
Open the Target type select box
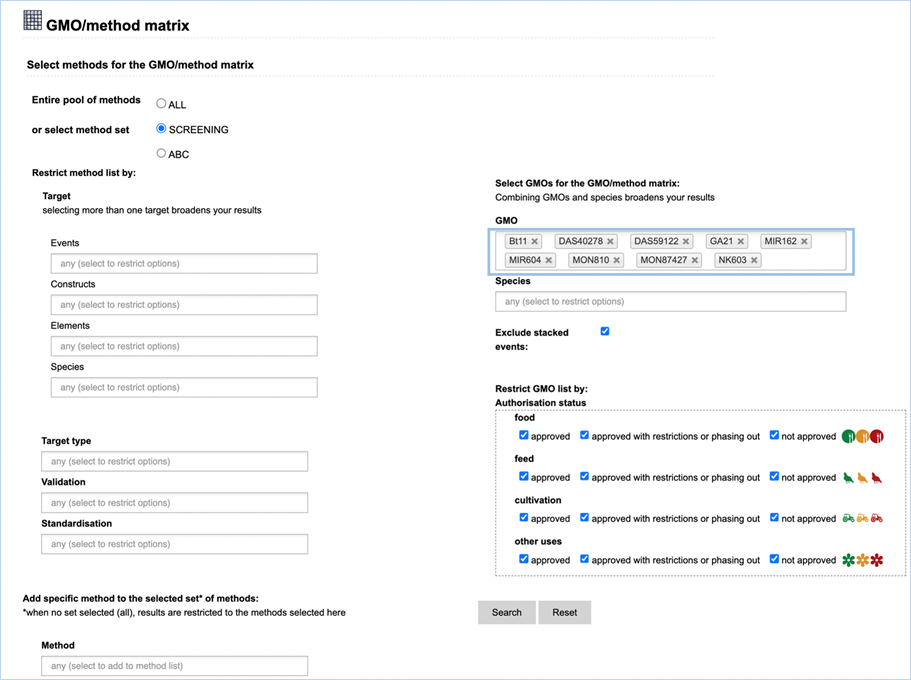click(174, 461)
